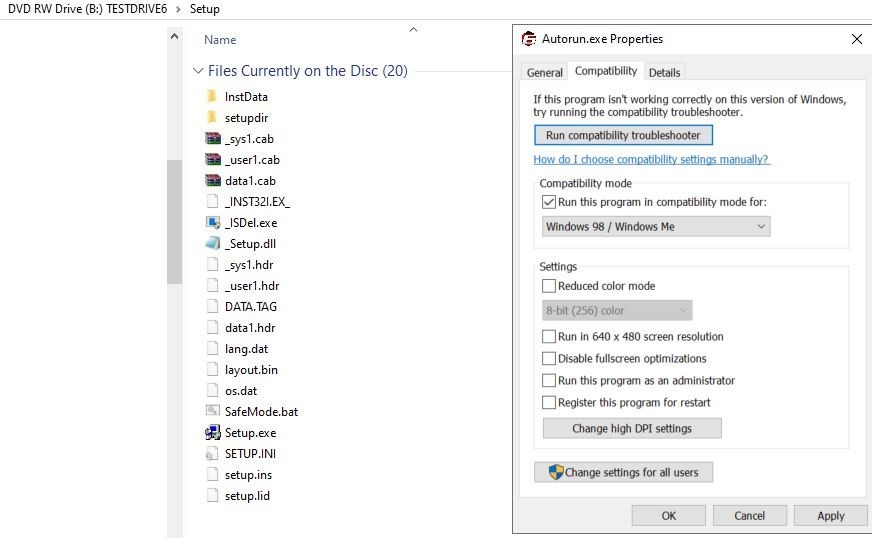This screenshot has height=538, width=872.
Task: Click the data1.cab archive icon
Action: pyautogui.click(x=212, y=181)
